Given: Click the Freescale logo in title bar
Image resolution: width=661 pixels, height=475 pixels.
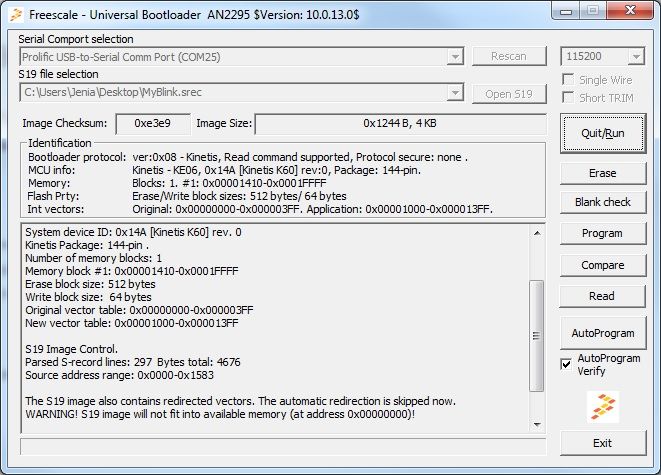Looking at the screenshot, I should pyautogui.click(x=16, y=15).
